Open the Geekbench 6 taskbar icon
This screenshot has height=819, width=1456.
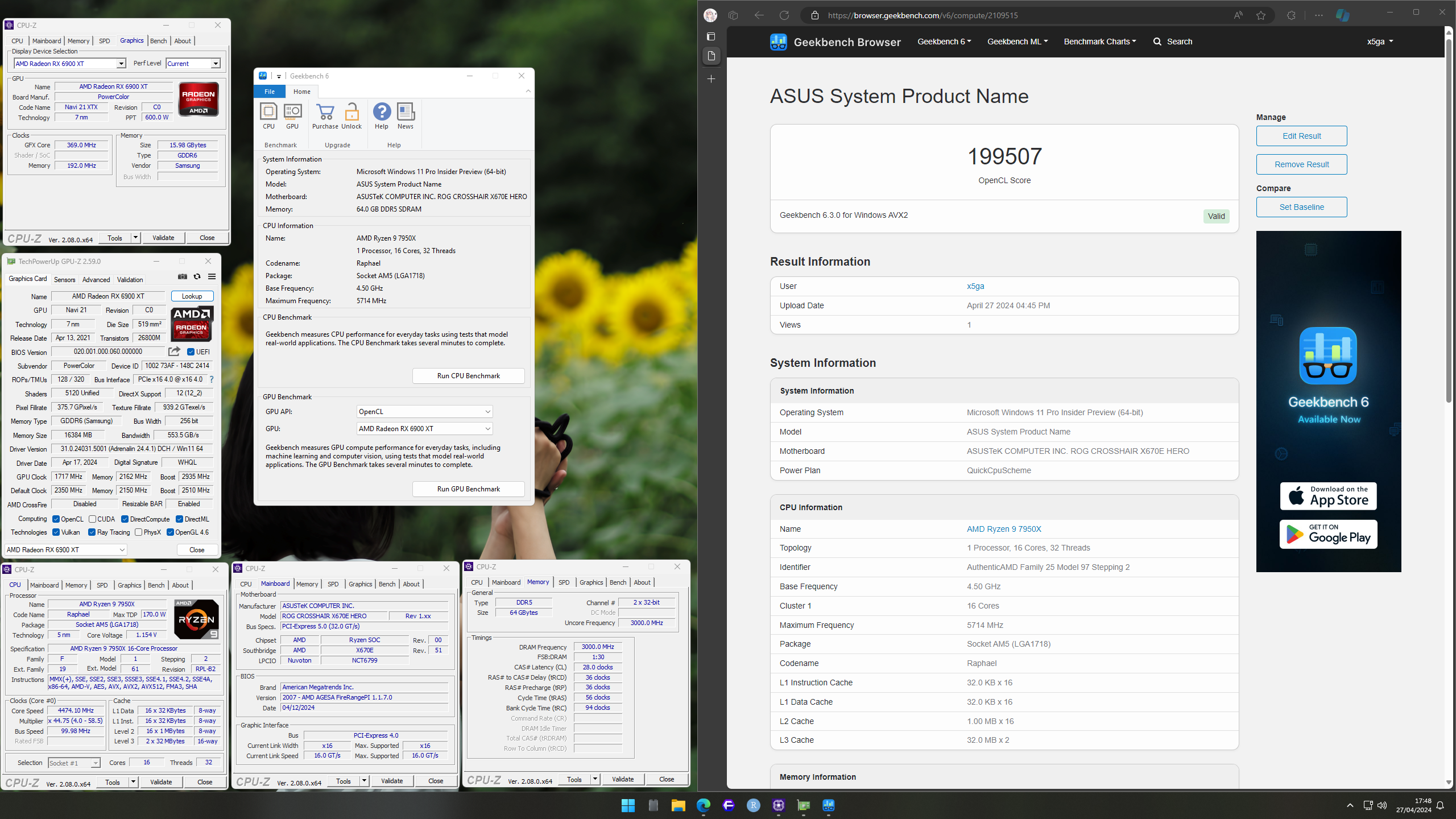829,805
